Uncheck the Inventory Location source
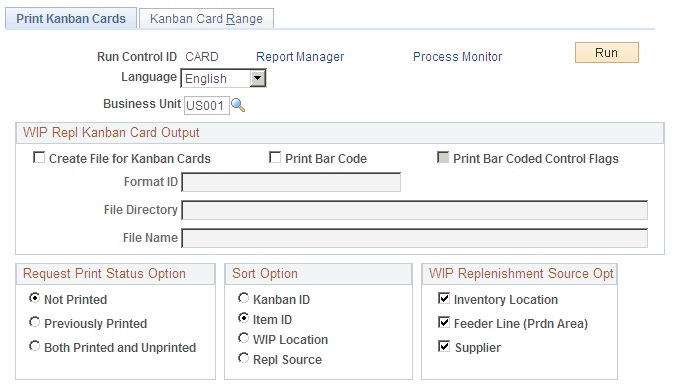The image size is (674, 386). pyautogui.click(x=444, y=298)
